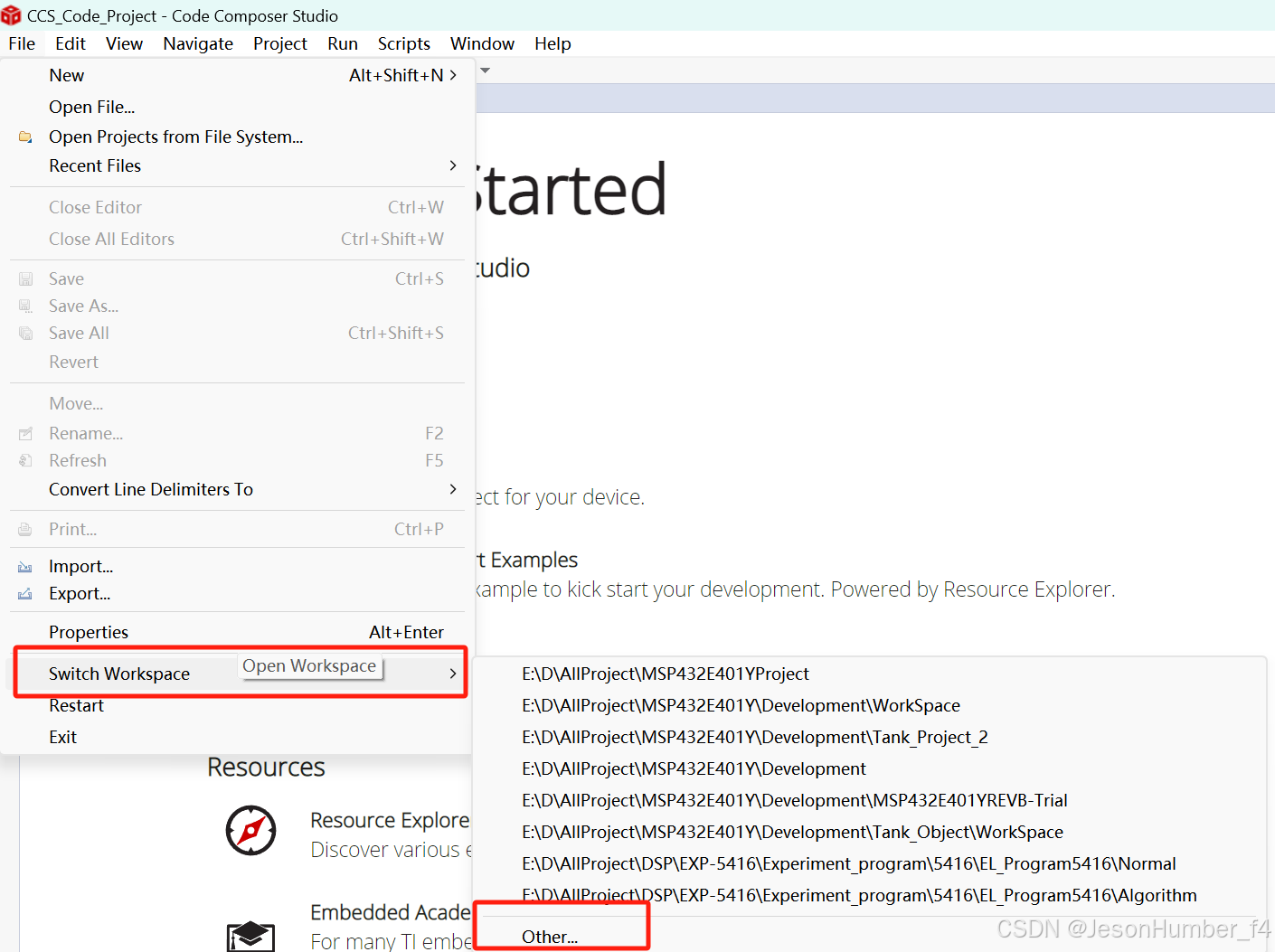Open Resource Explorer via its compass icon
Viewport: 1275px width, 952px height.
(x=250, y=831)
